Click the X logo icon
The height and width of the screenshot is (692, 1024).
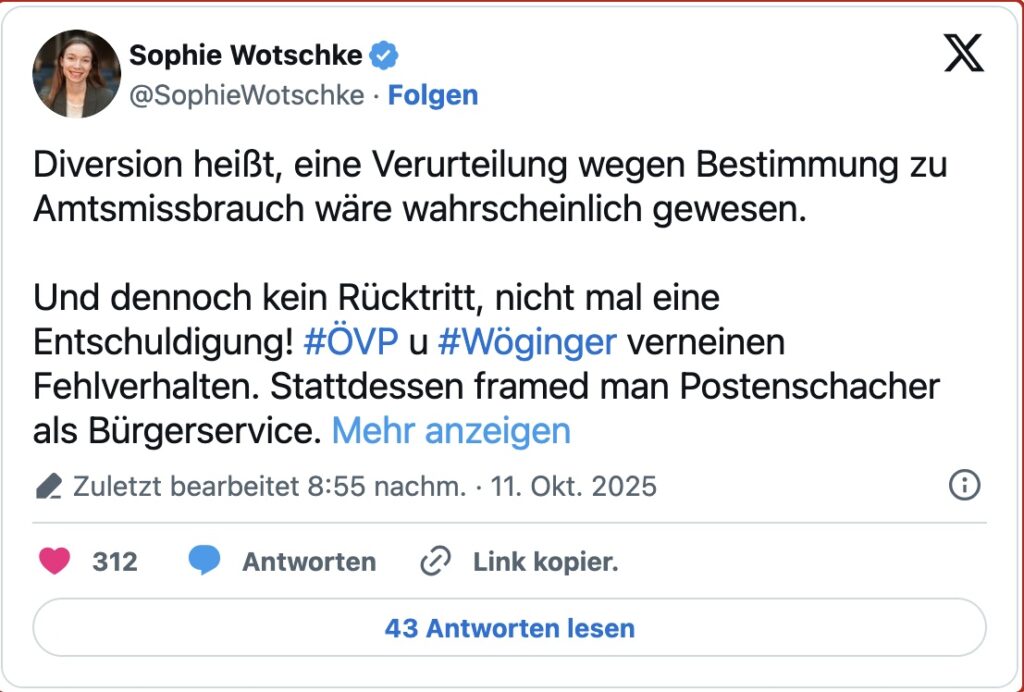964,53
